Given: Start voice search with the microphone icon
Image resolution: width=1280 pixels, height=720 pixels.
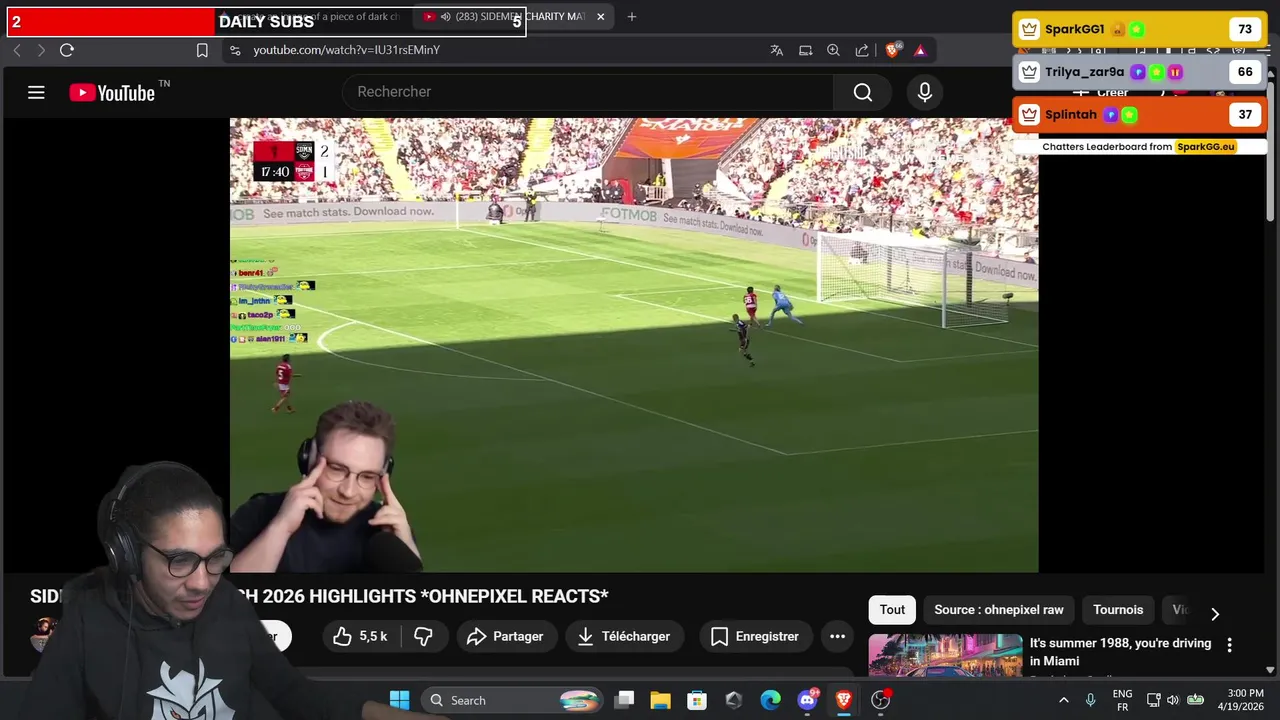Looking at the screenshot, I should [x=925, y=92].
